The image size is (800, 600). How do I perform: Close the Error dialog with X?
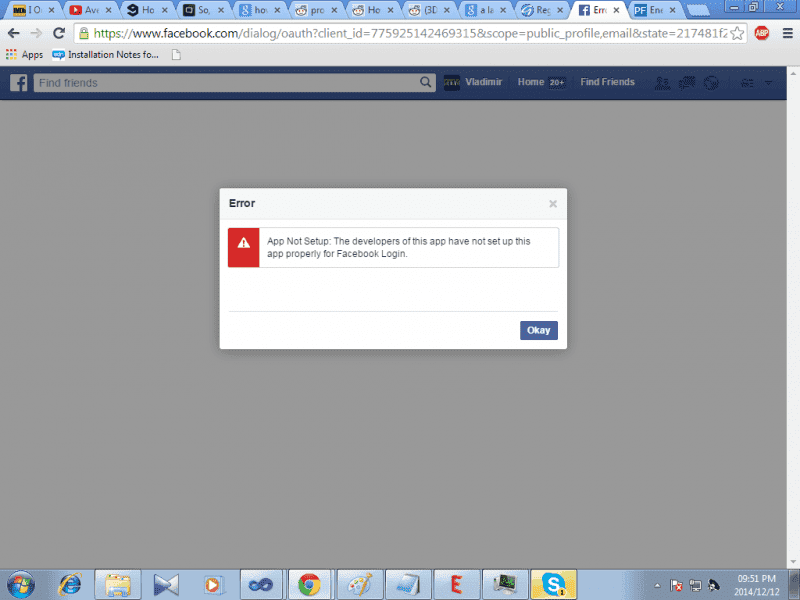pos(553,204)
